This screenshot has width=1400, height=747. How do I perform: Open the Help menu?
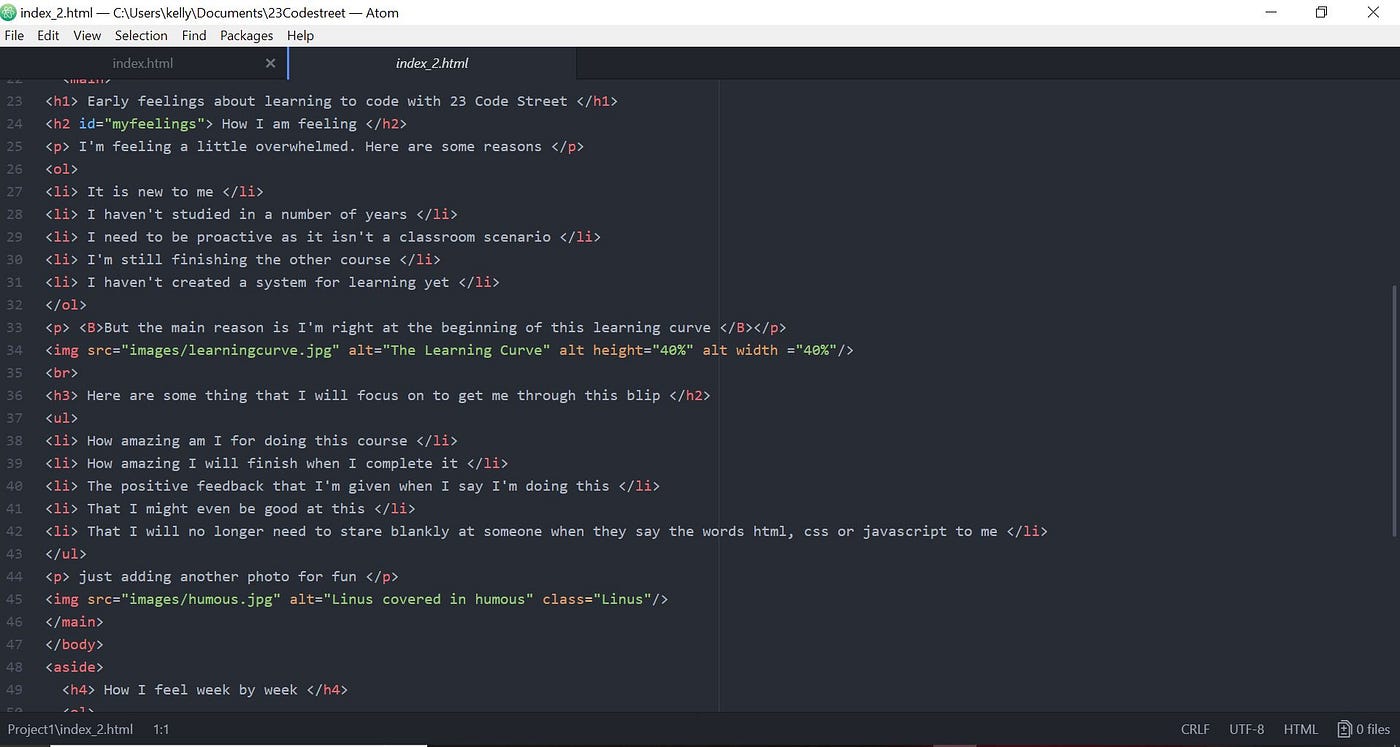pos(300,35)
